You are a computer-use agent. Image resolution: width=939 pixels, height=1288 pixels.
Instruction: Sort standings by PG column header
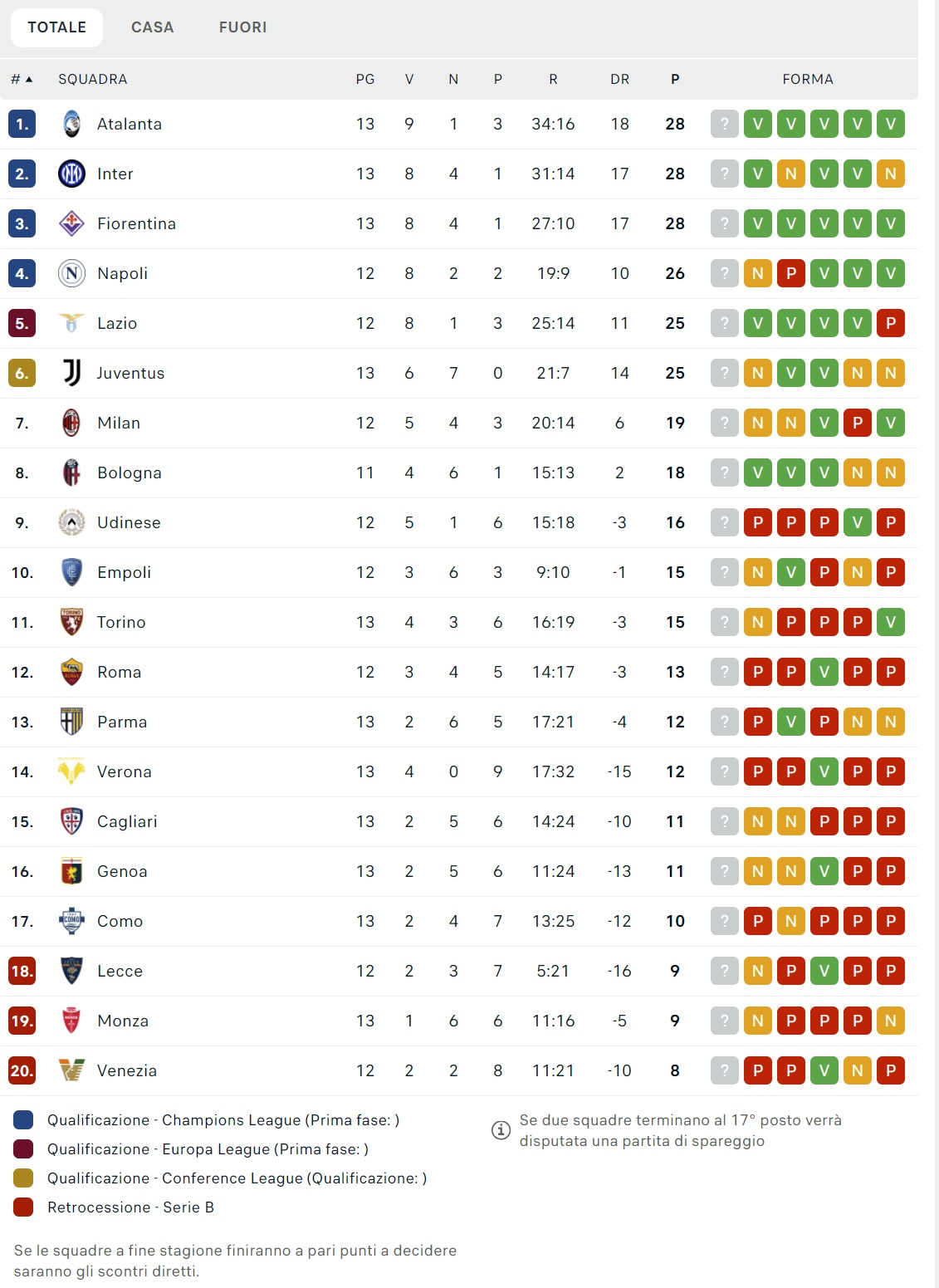tap(365, 79)
